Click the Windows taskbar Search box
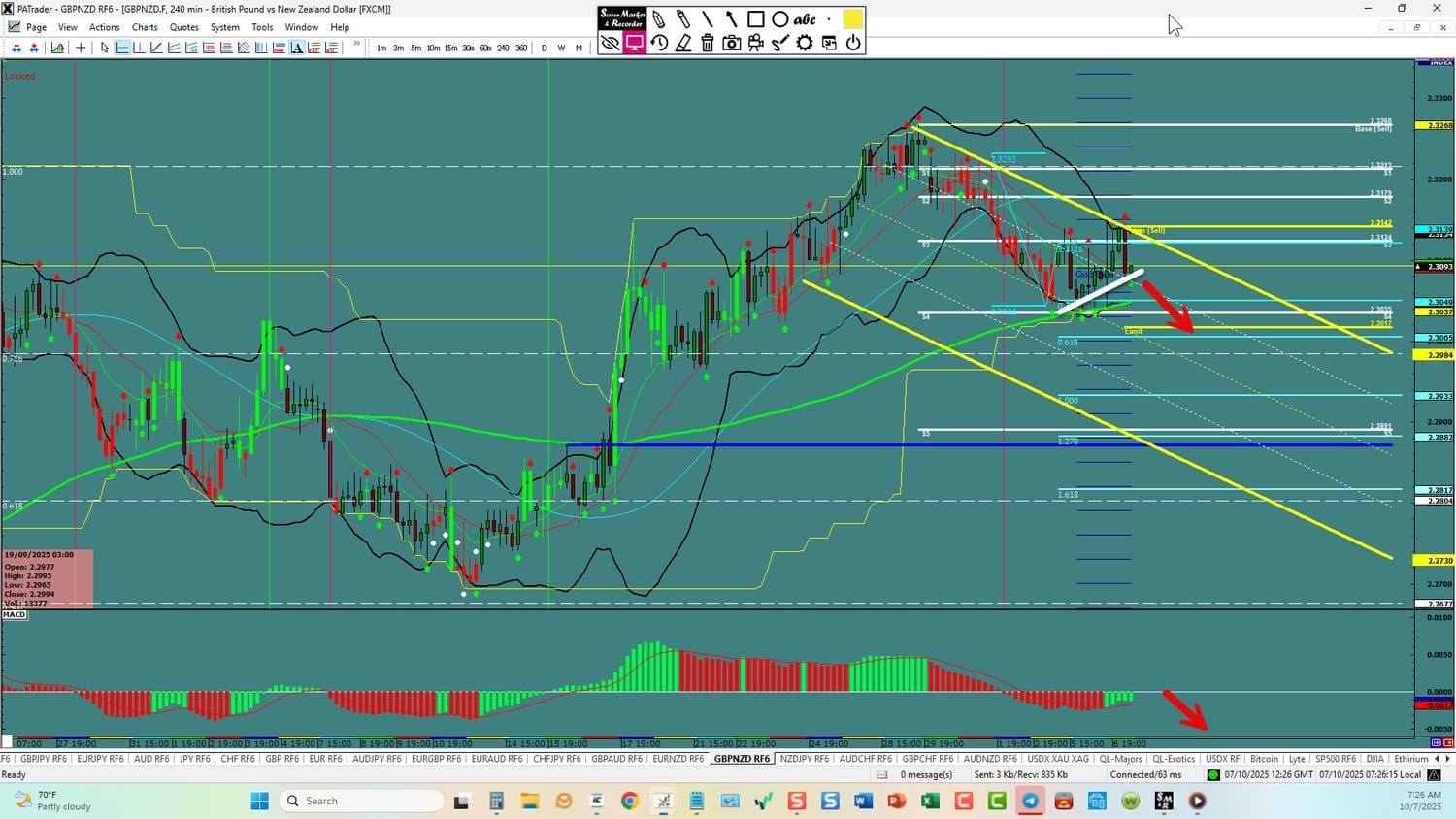Viewport: 1456px width, 819px height. click(x=361, y=801)
